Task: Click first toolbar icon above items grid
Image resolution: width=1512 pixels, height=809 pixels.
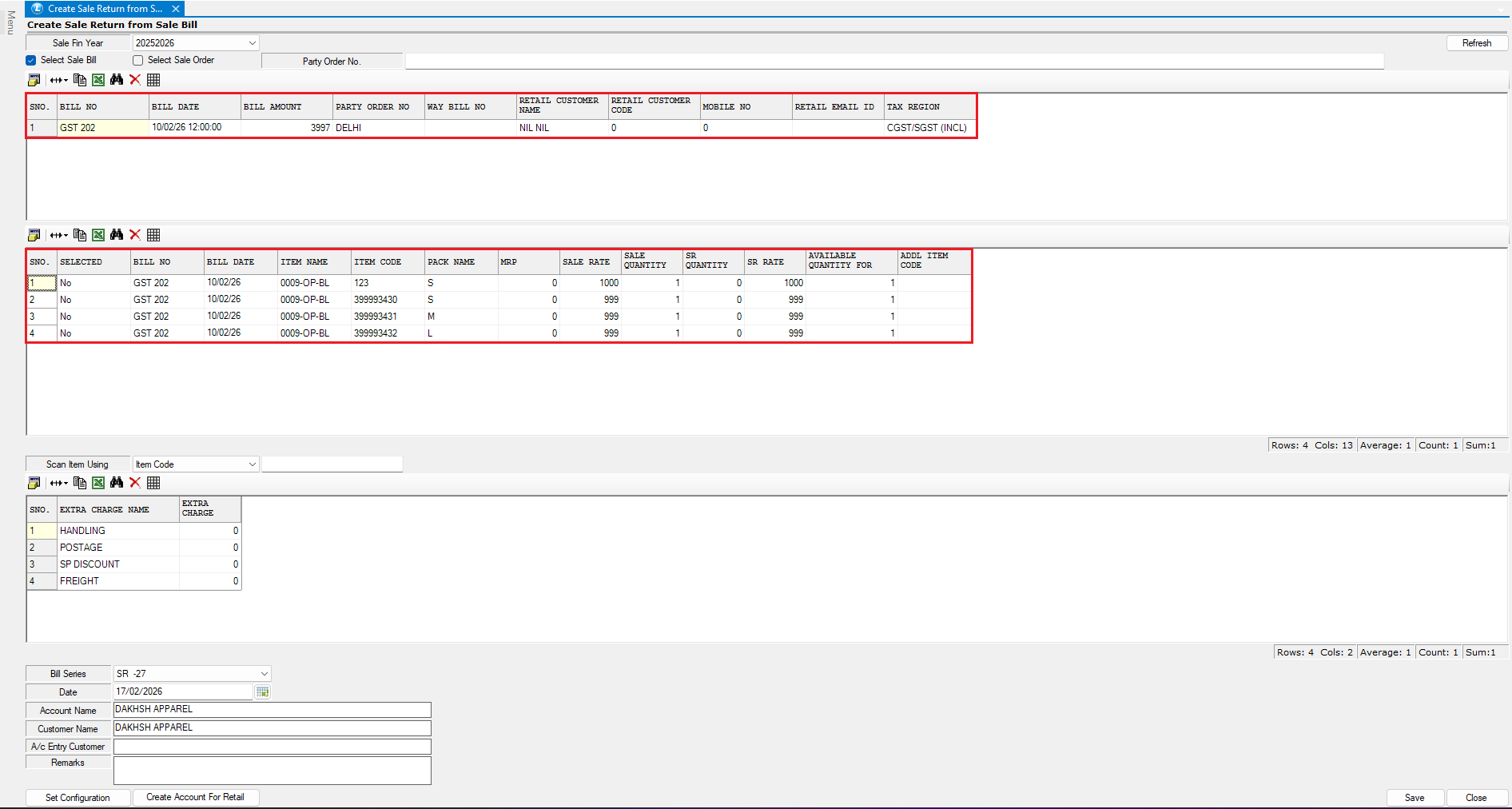Action: pos(34,235)
